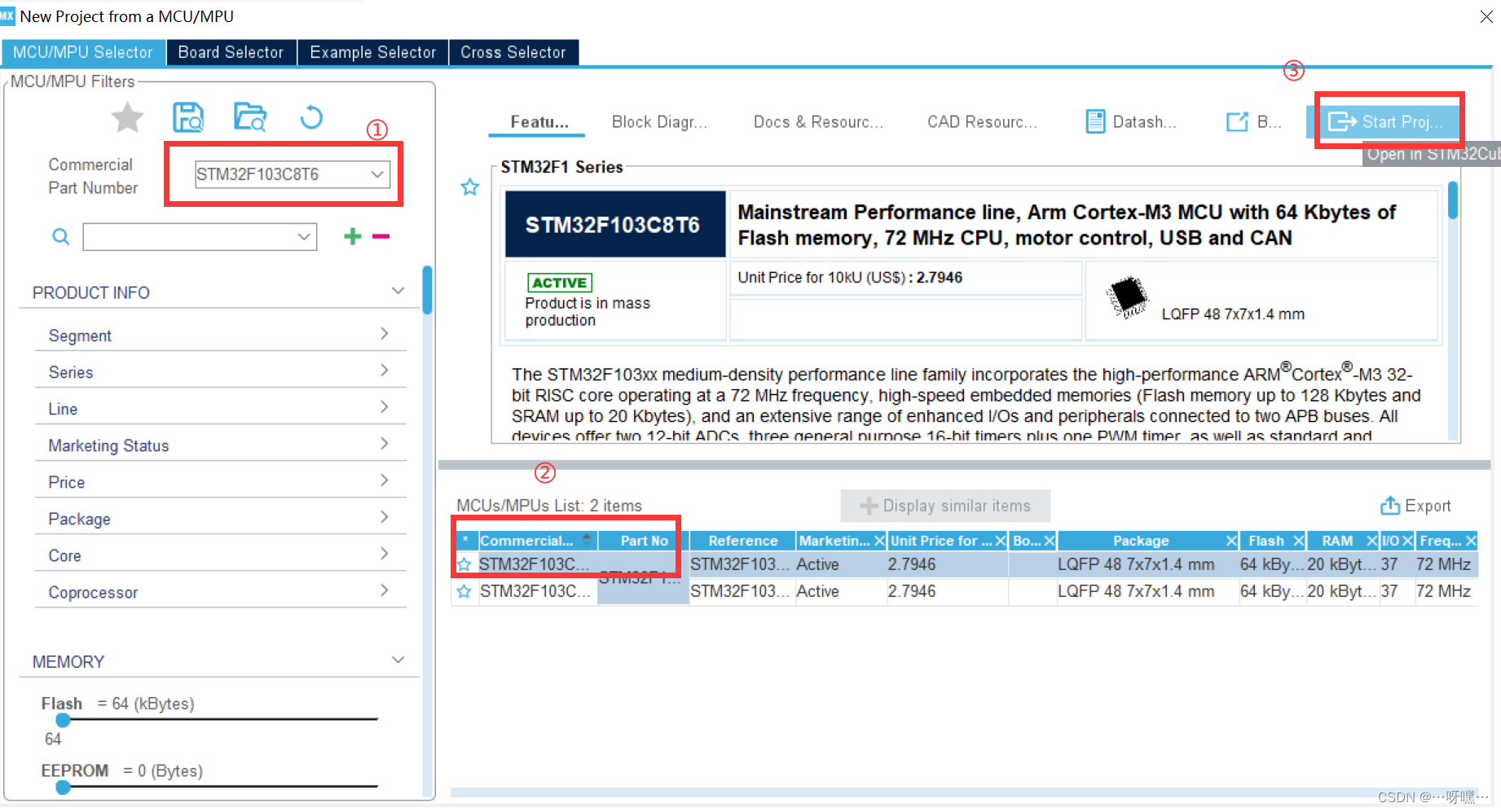Adjust the EEPROM slider handle

click(x=63, y=788)
